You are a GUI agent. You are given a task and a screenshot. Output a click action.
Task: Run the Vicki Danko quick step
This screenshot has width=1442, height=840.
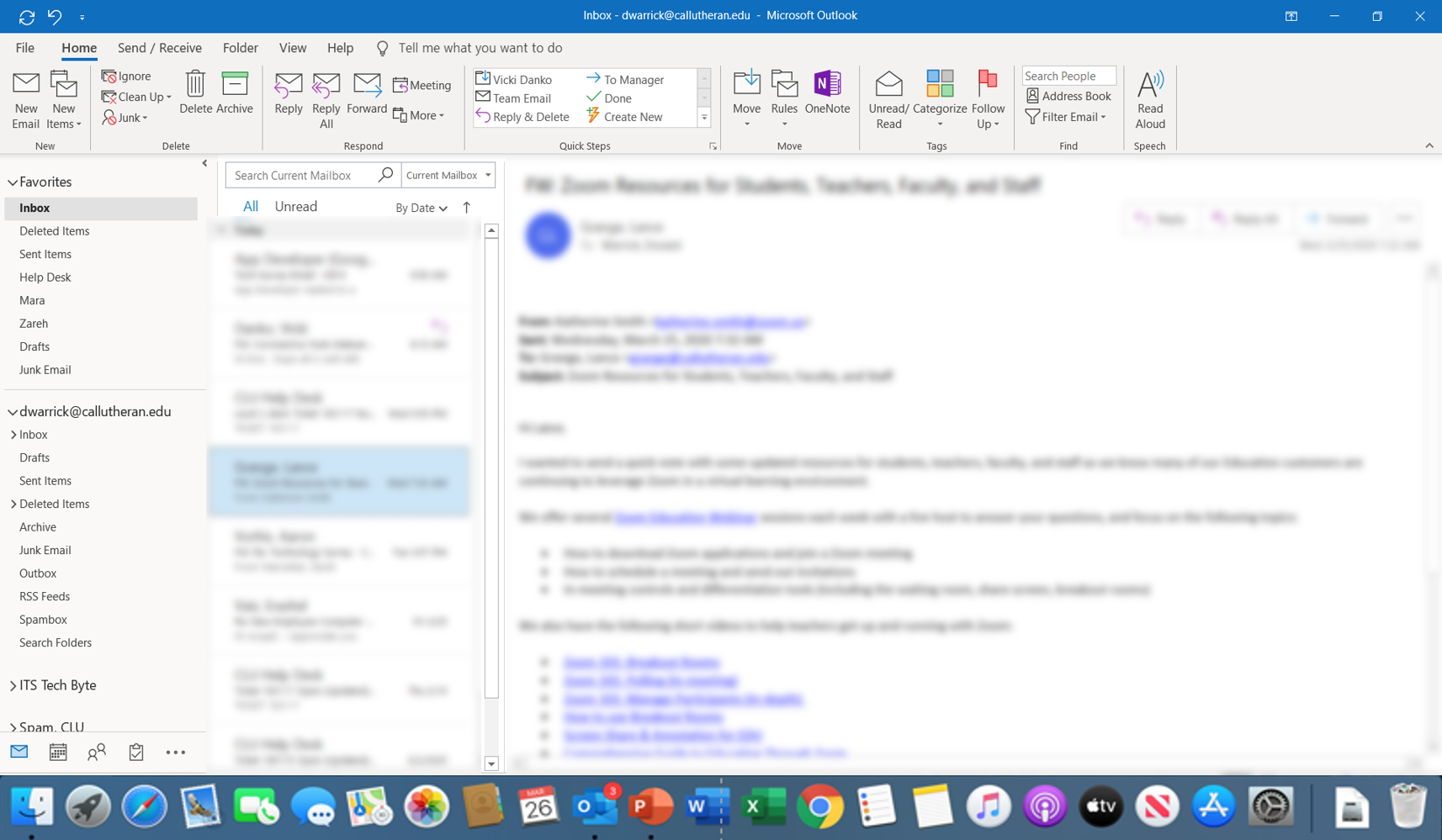pyautogui.click(x=514, y=79)
